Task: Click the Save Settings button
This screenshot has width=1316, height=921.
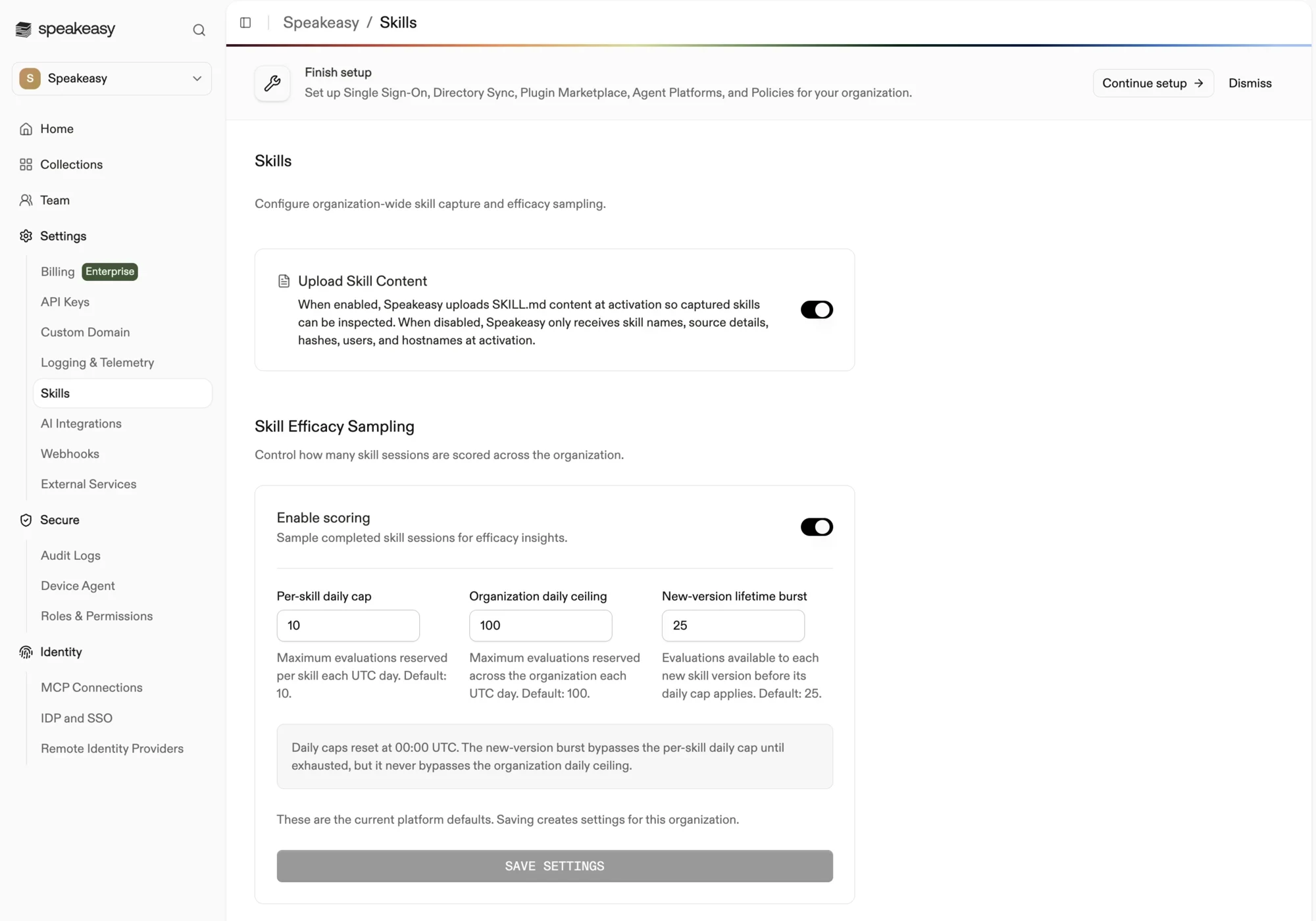Action: 555,866
